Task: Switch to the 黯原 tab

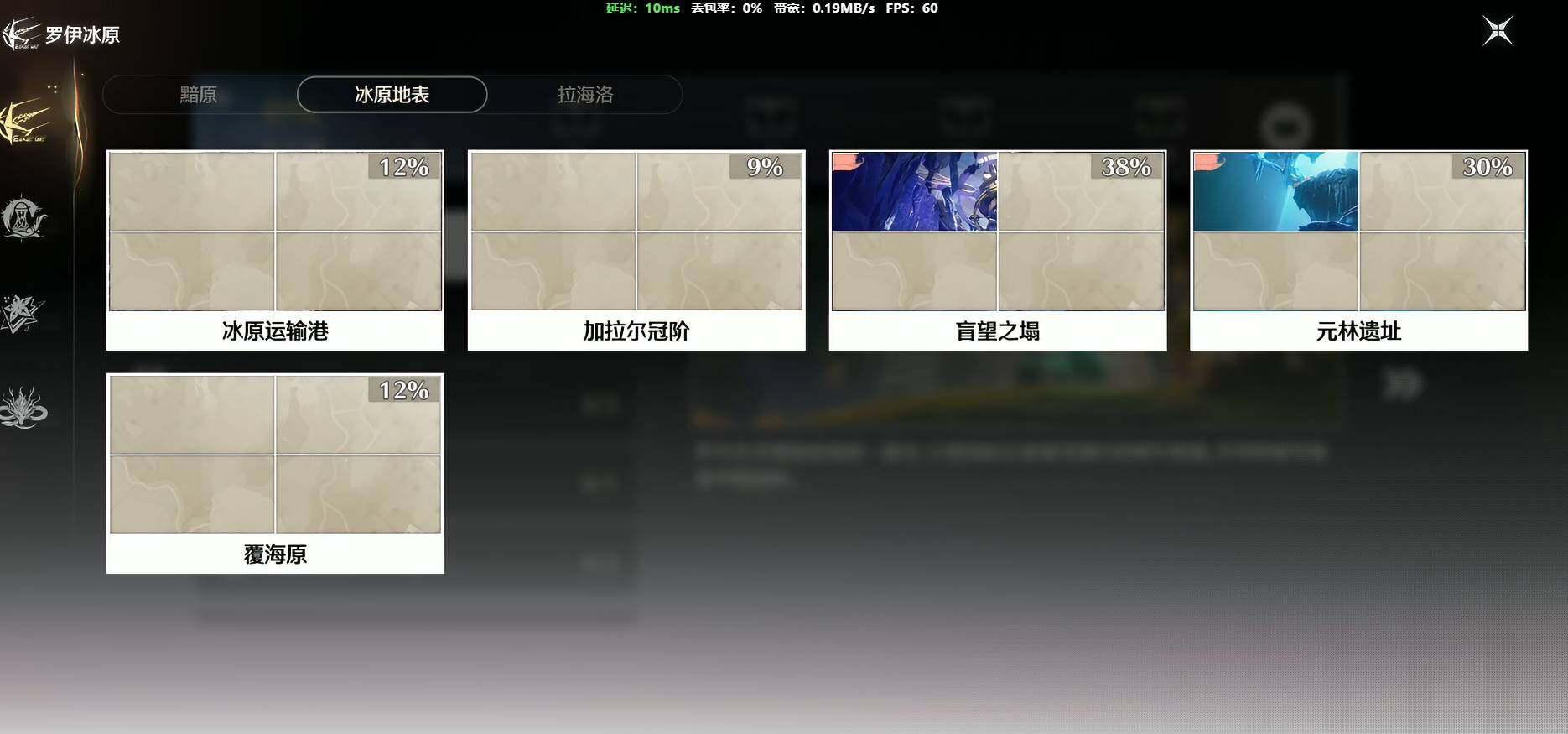Action: click(199, 94)
